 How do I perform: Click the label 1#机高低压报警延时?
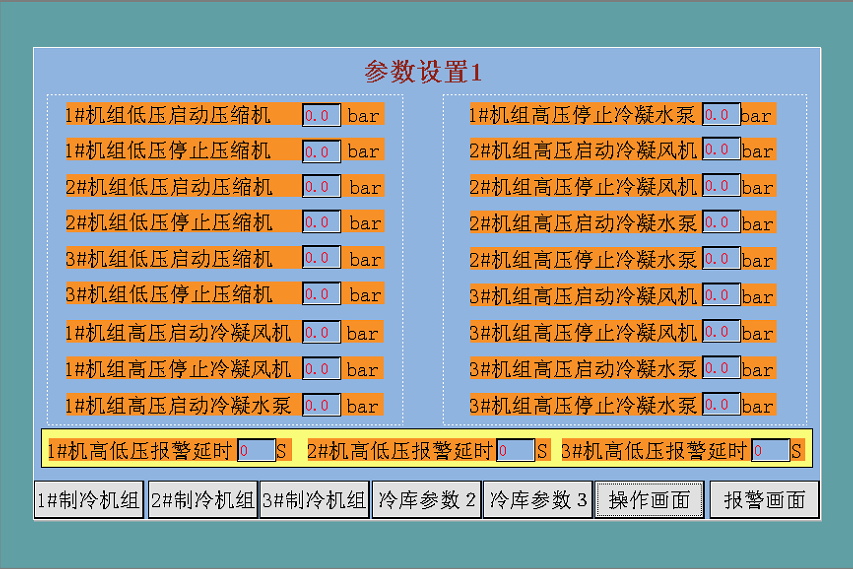point(140,451)
